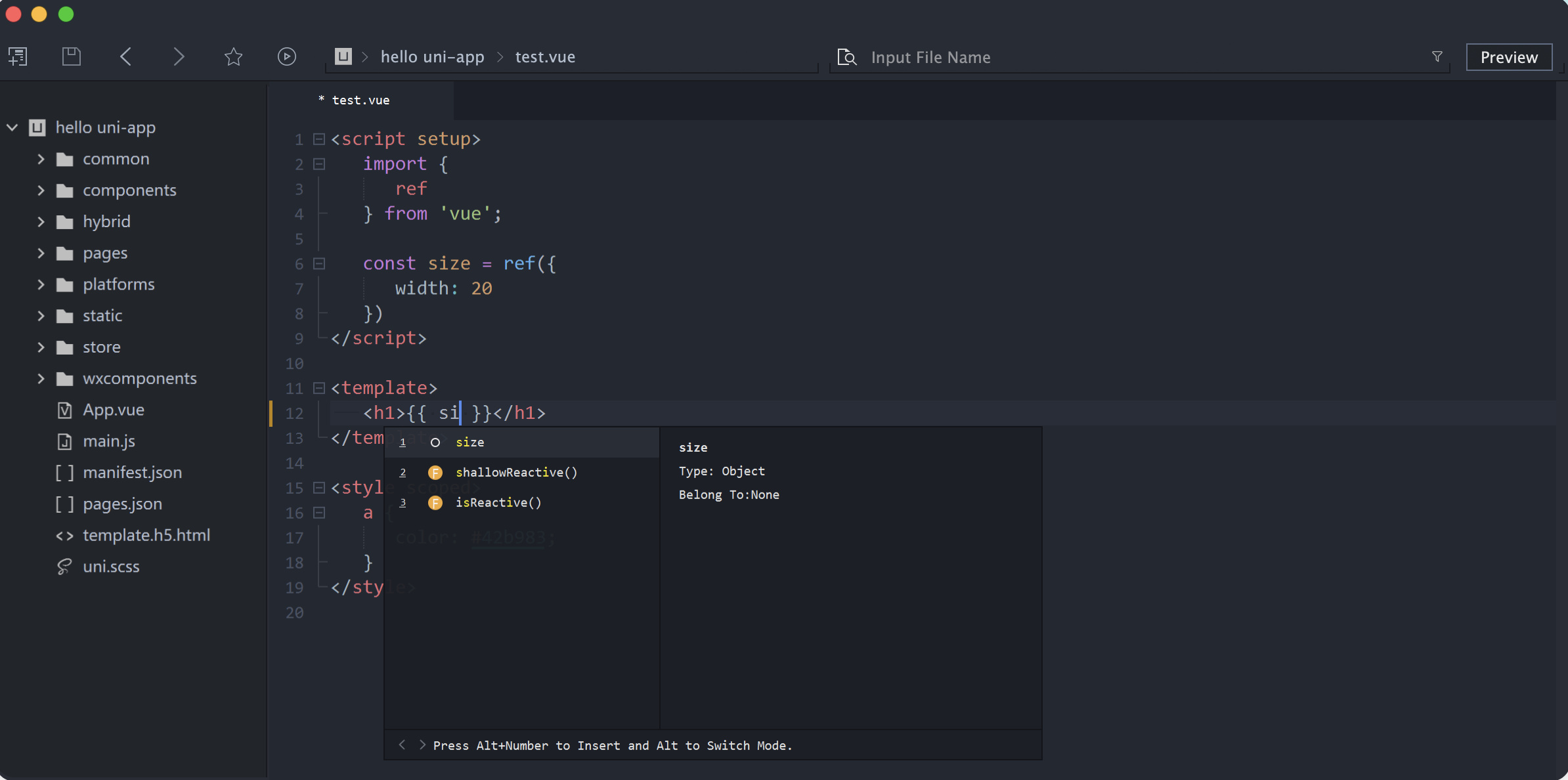Fold the template block on line 11
Screen dimensions: 1568x780
click(319, 388)
